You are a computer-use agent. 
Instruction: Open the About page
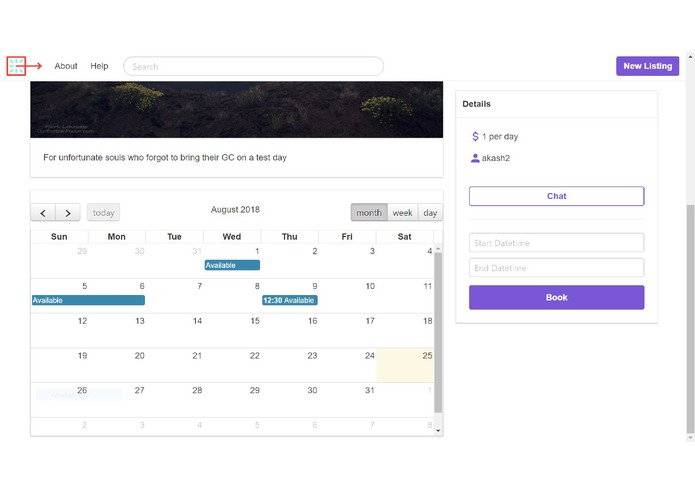[x=66, y=66]
